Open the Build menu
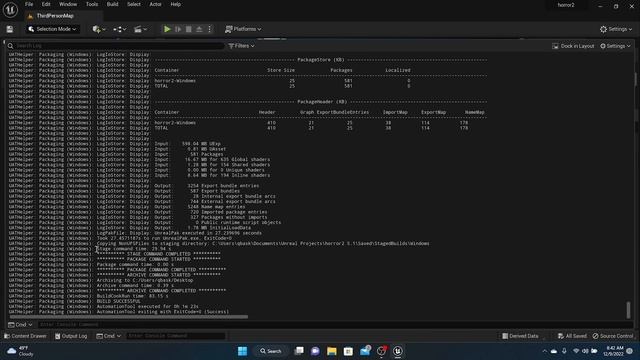 (x=112, y=4)
